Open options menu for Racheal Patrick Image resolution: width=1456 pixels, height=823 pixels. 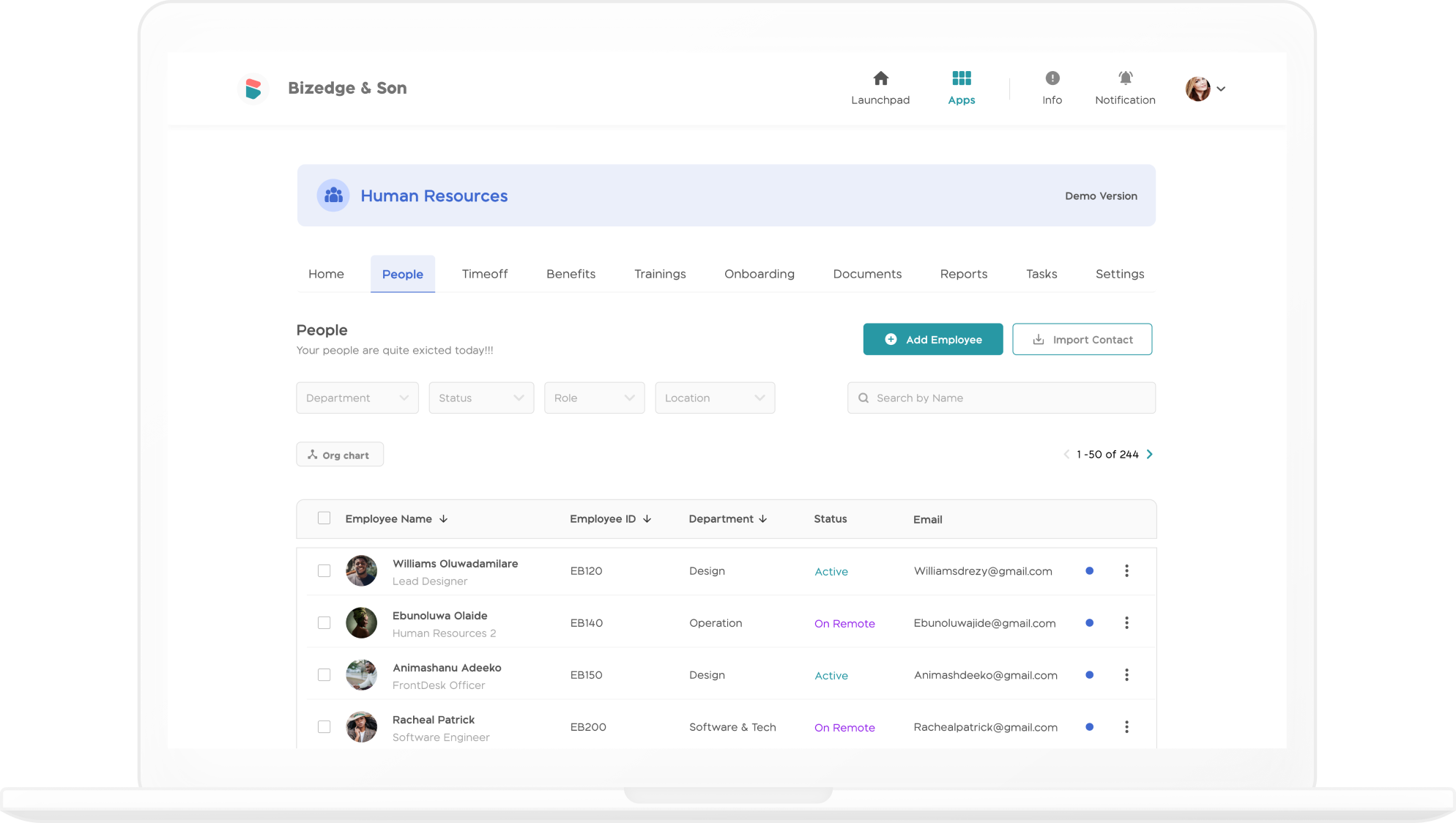[1126, 726]
